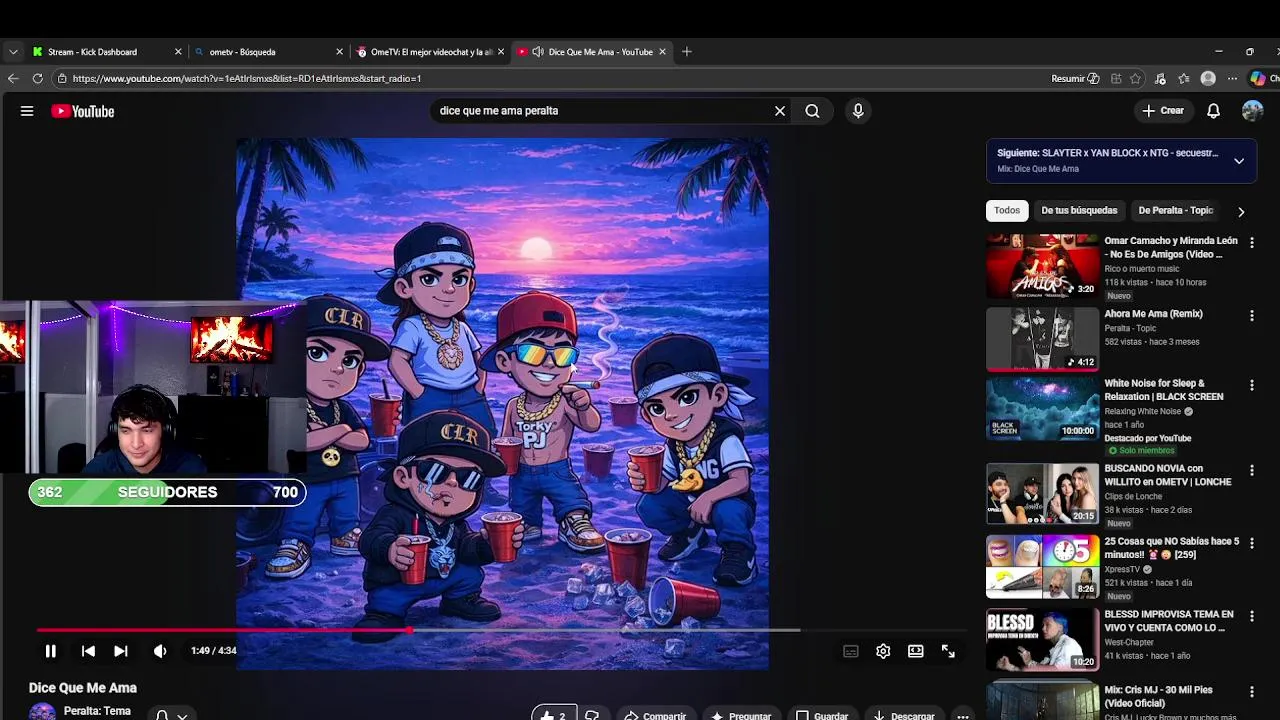Open browser tab search chevron

13,52
